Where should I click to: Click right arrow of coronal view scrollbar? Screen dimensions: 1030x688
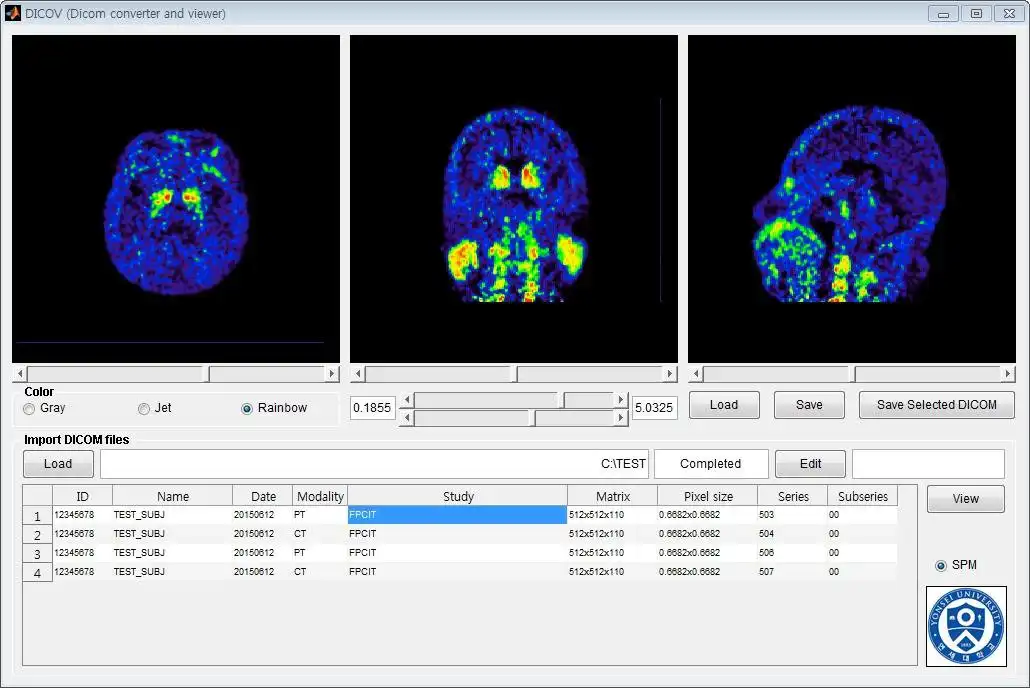669,374
